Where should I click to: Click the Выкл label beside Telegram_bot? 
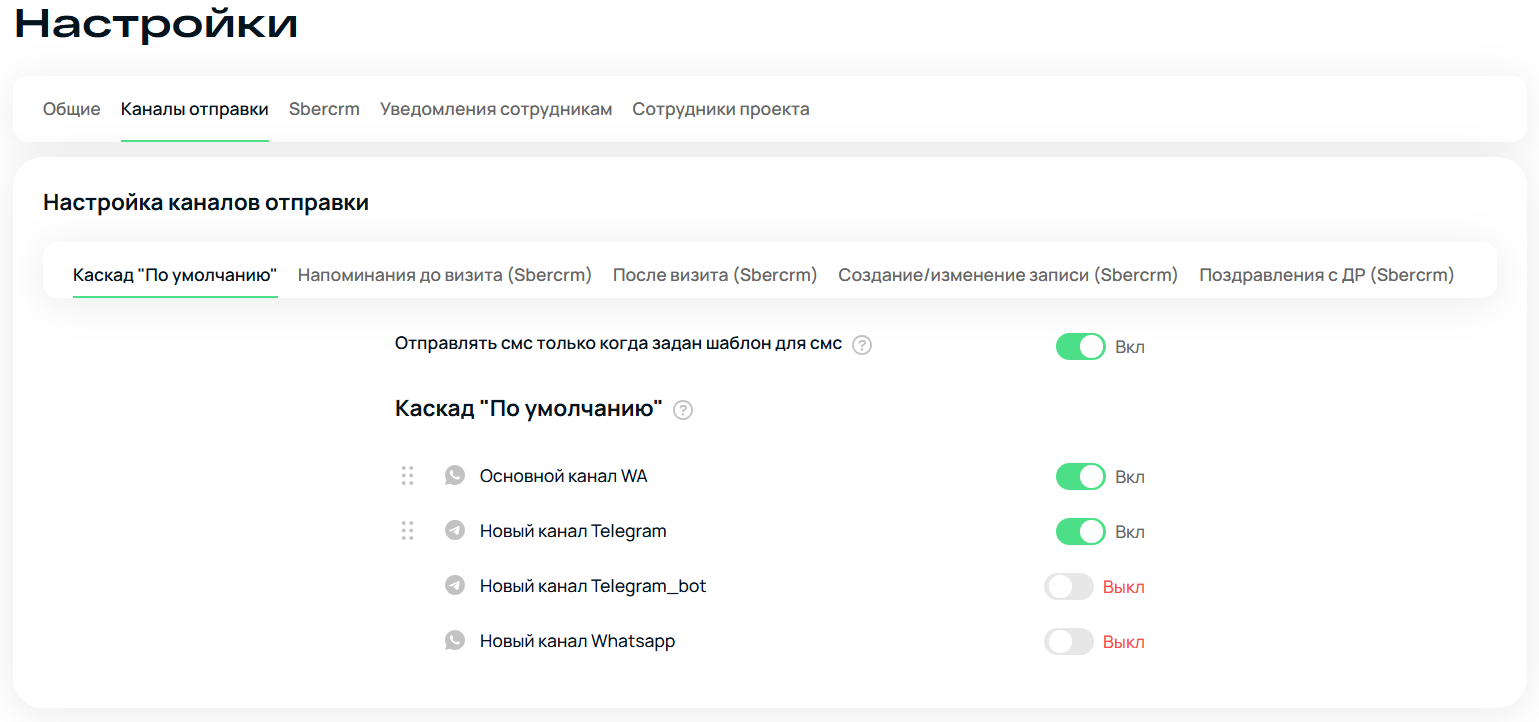[x=1124, y=587]
